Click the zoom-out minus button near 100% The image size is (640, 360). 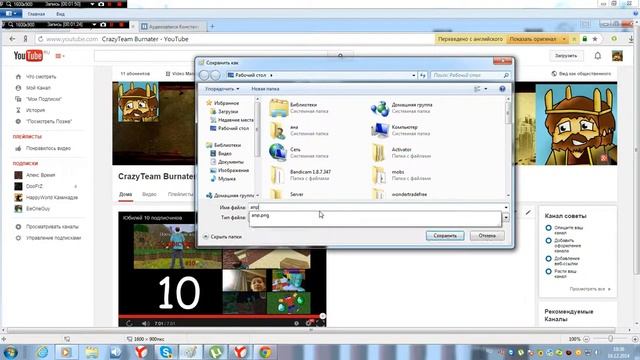pyautogui.click(x=586, y=339)
